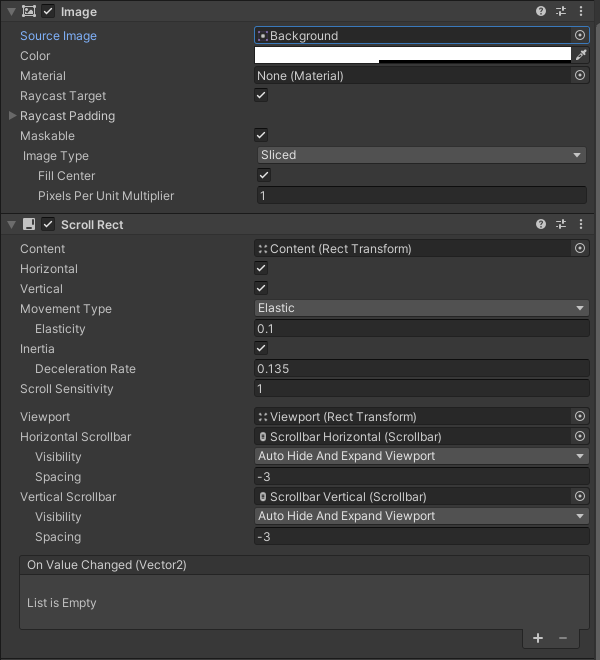Click the List is Empty text
Viewport: 600px width, 660px height.
(x=61, y=603)
